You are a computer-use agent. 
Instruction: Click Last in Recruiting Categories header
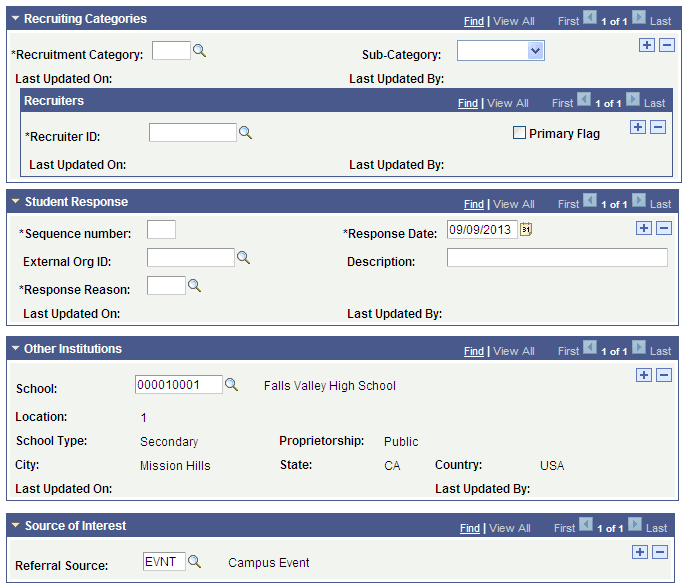click(x=660, y=21)
